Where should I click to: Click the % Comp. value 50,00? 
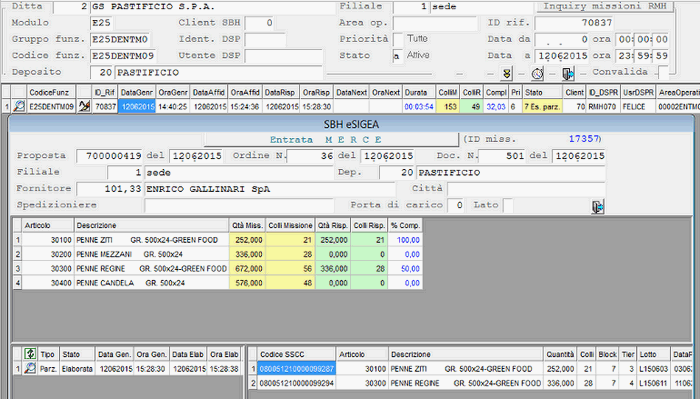tap(405, 269)
